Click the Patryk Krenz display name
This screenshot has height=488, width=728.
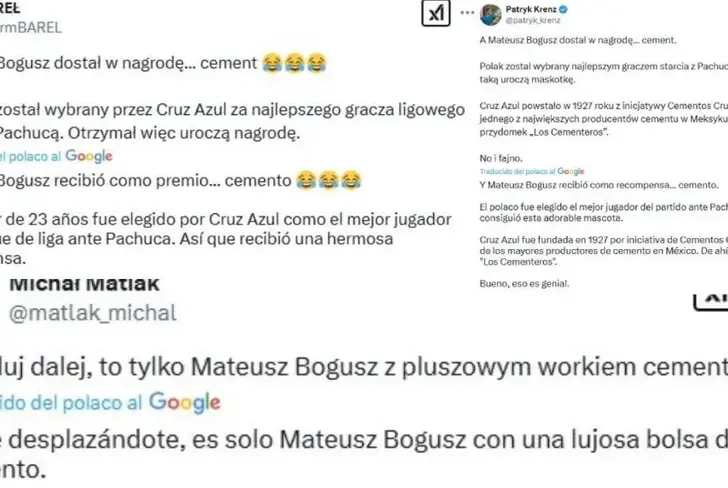coord(531,9)
